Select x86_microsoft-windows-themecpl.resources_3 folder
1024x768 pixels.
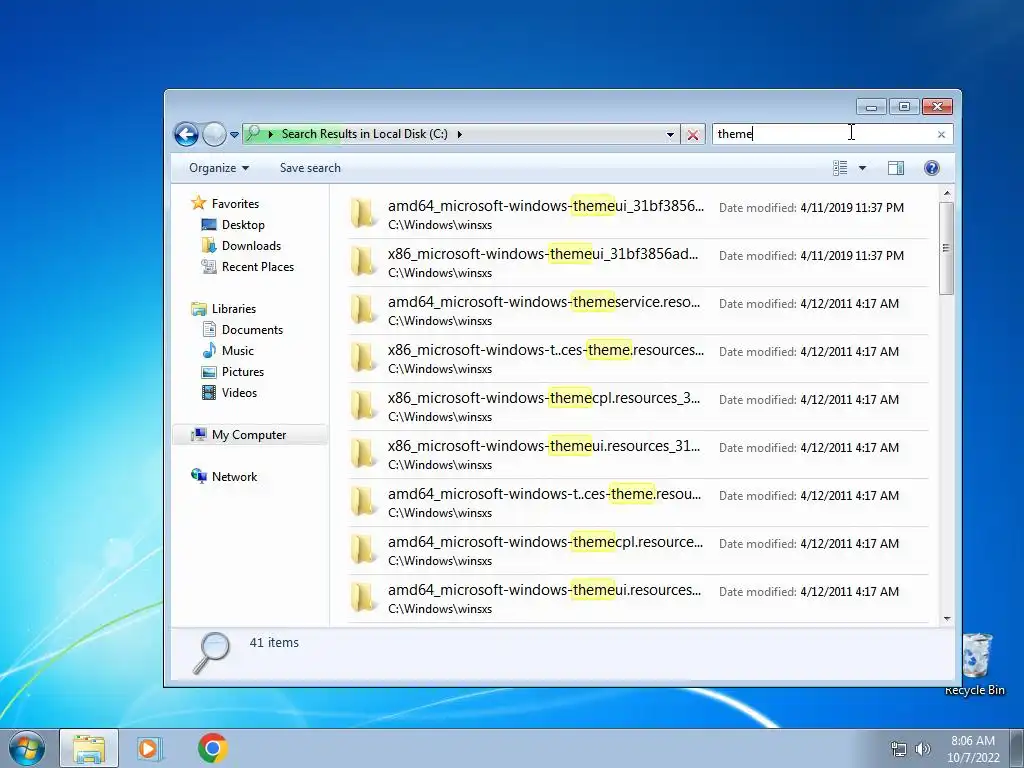(637, 407)
